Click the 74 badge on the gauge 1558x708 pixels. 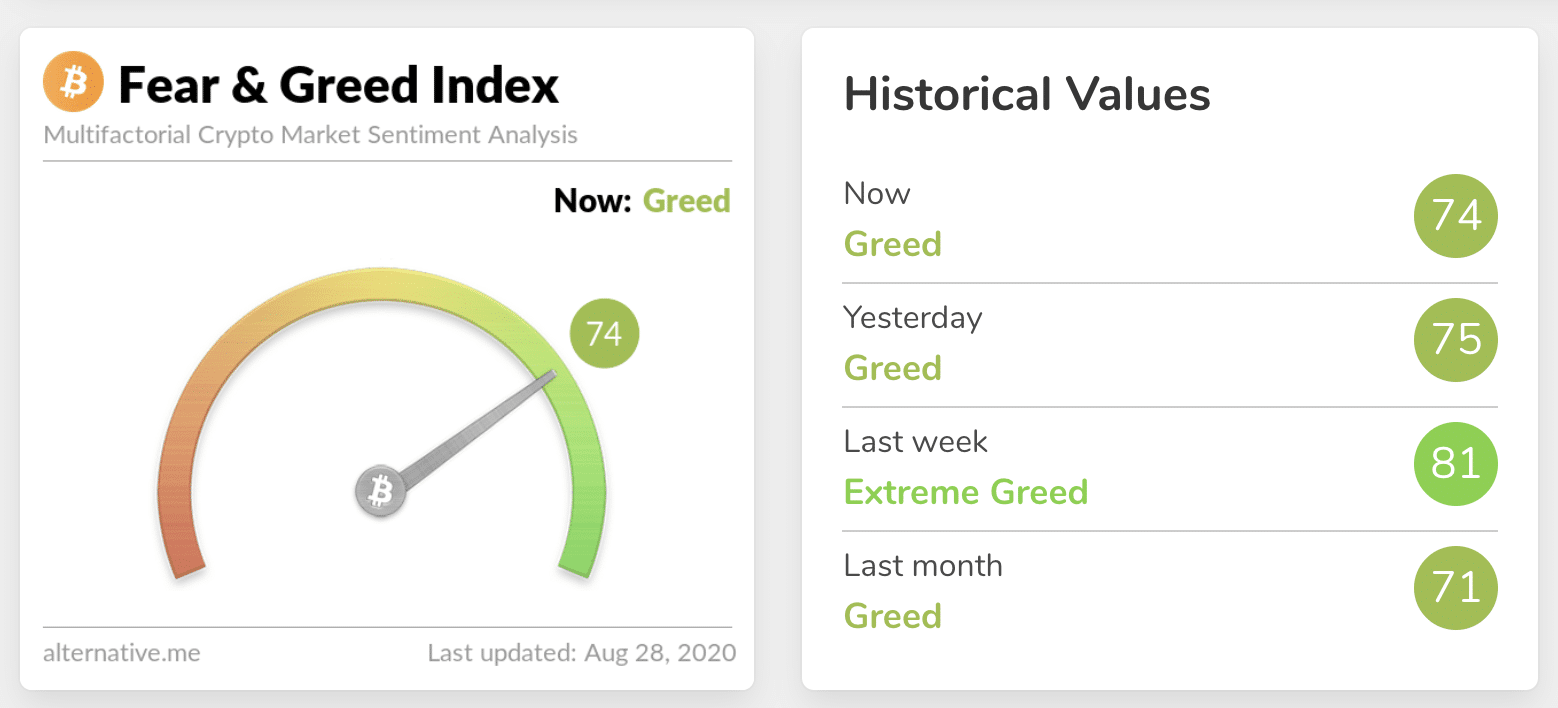coord(604,333)
